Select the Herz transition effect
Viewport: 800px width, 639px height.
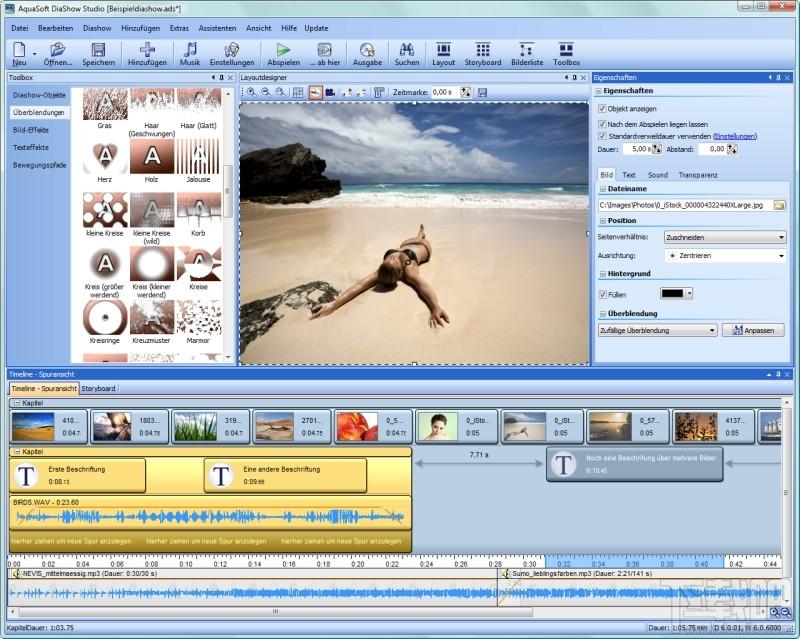click(105, 158)
